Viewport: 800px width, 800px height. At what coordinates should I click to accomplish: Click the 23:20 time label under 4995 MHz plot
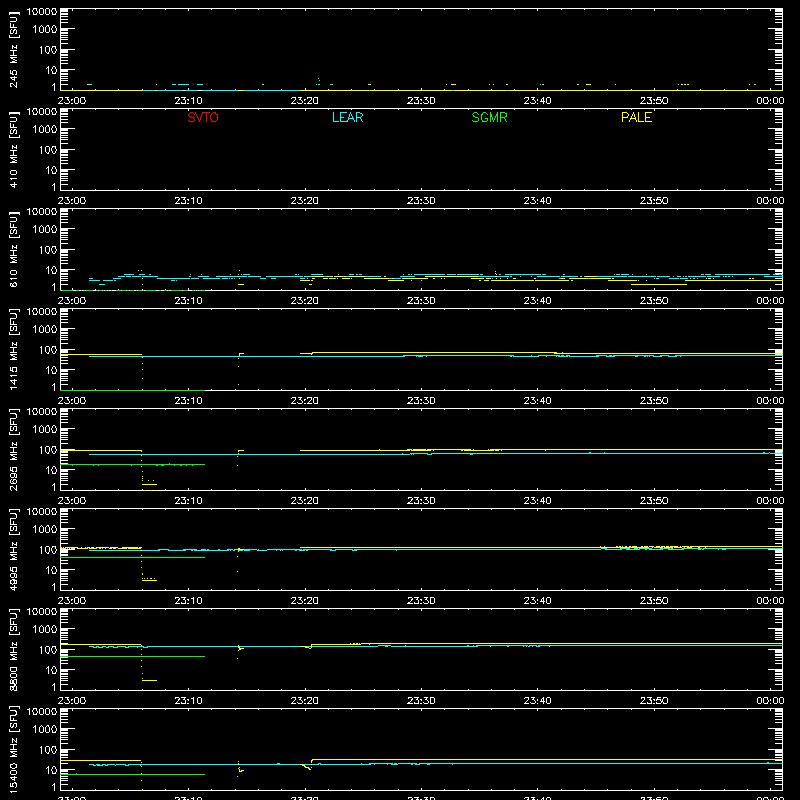click(305, 601)
